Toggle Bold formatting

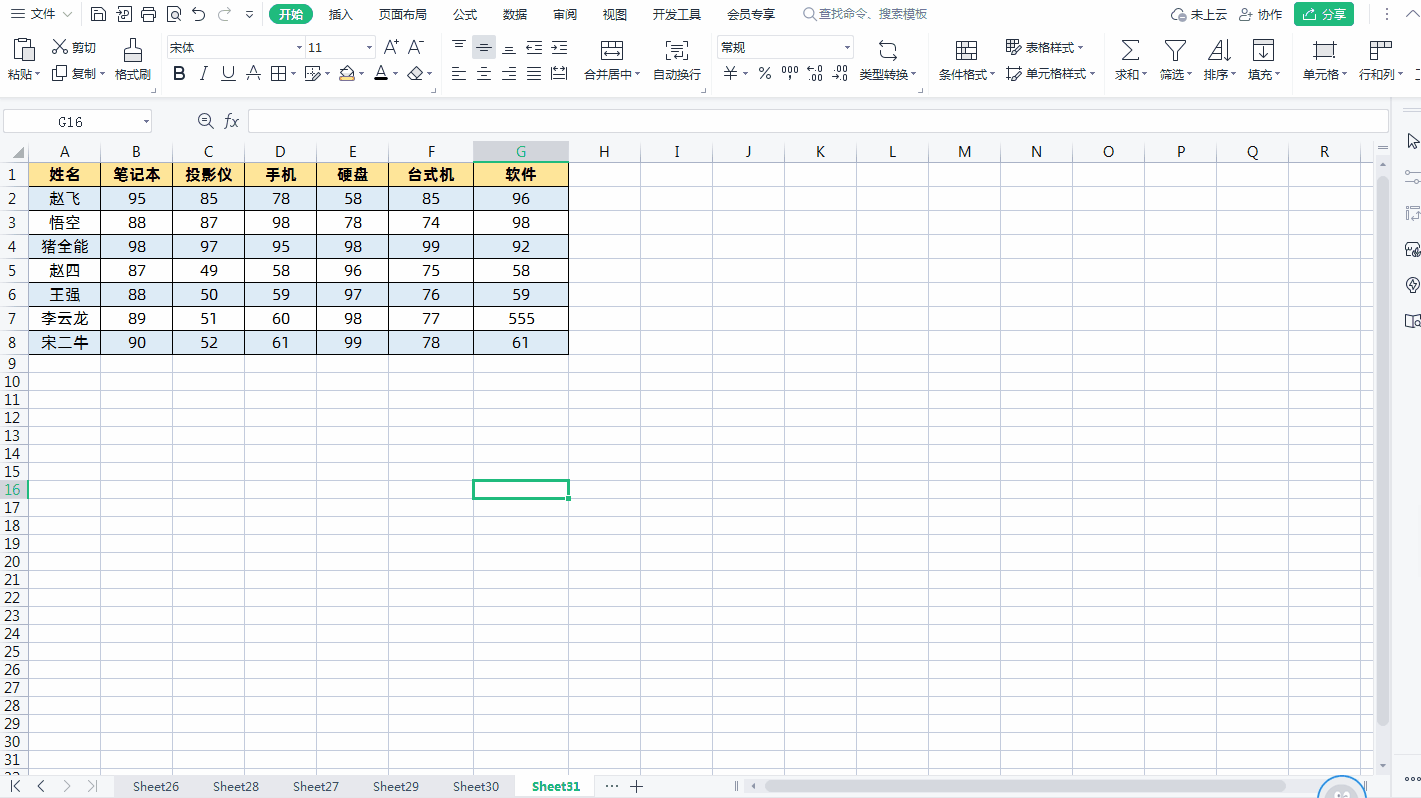179,73
